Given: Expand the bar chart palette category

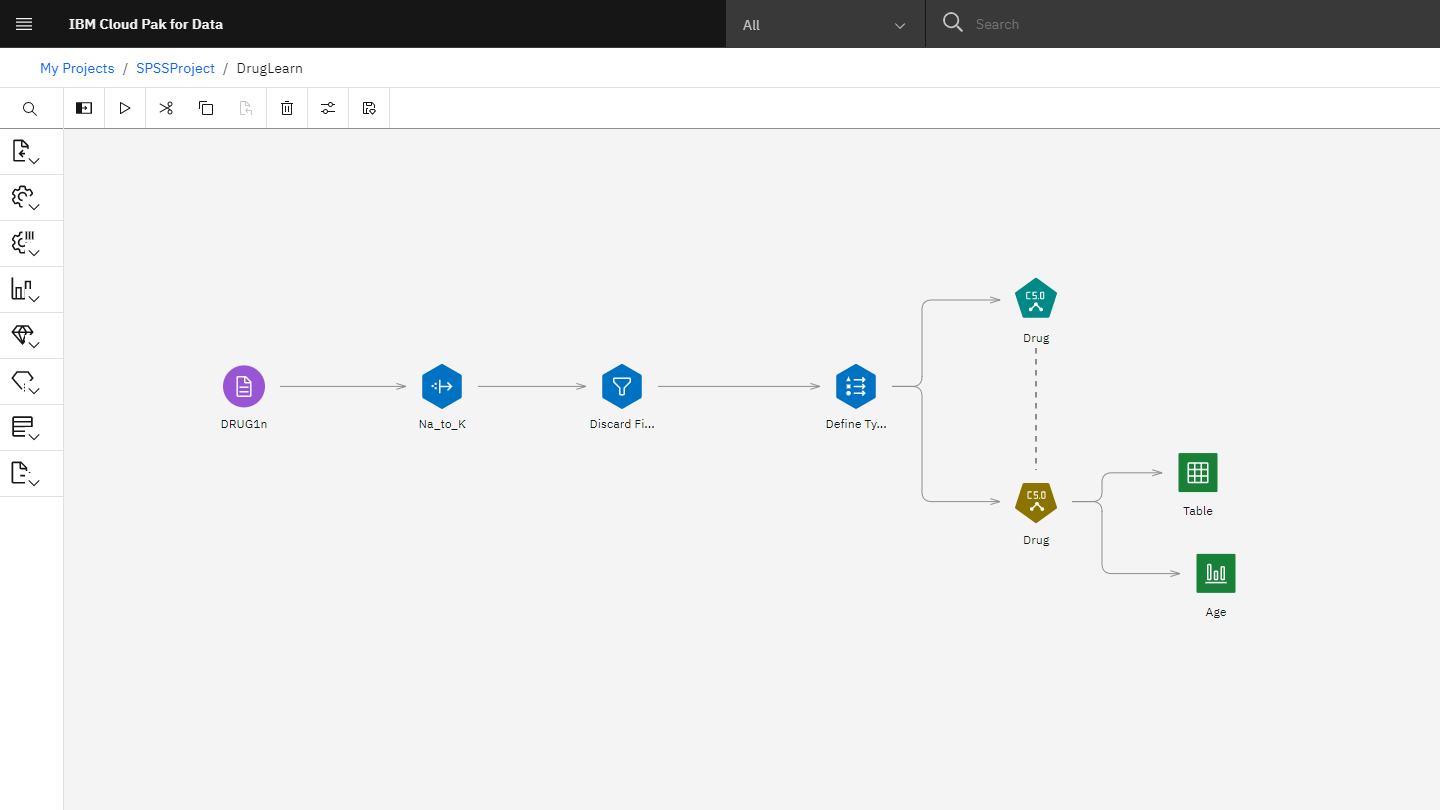Looking at the screenshot, I should coord(25,290).
